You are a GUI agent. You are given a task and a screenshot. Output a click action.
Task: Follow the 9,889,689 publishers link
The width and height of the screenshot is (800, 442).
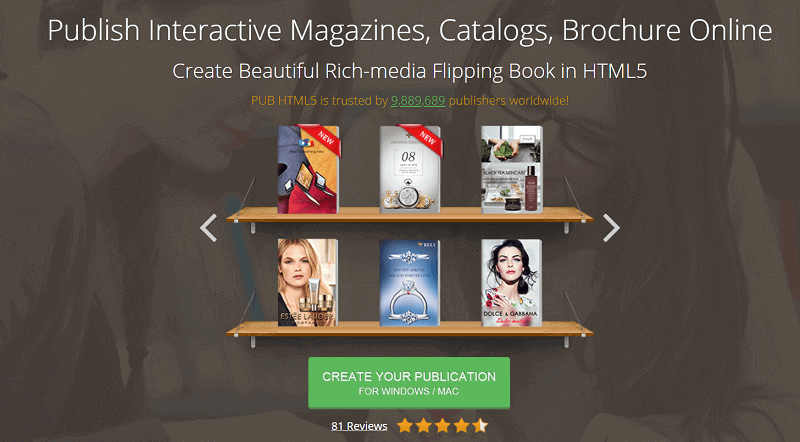[418, 101]
